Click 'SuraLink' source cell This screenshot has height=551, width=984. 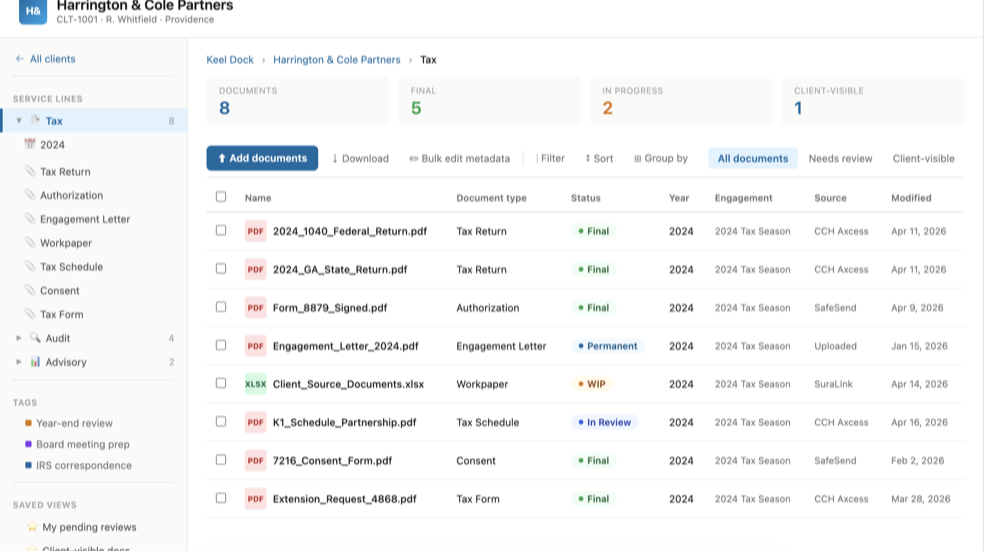coord(833,384)
